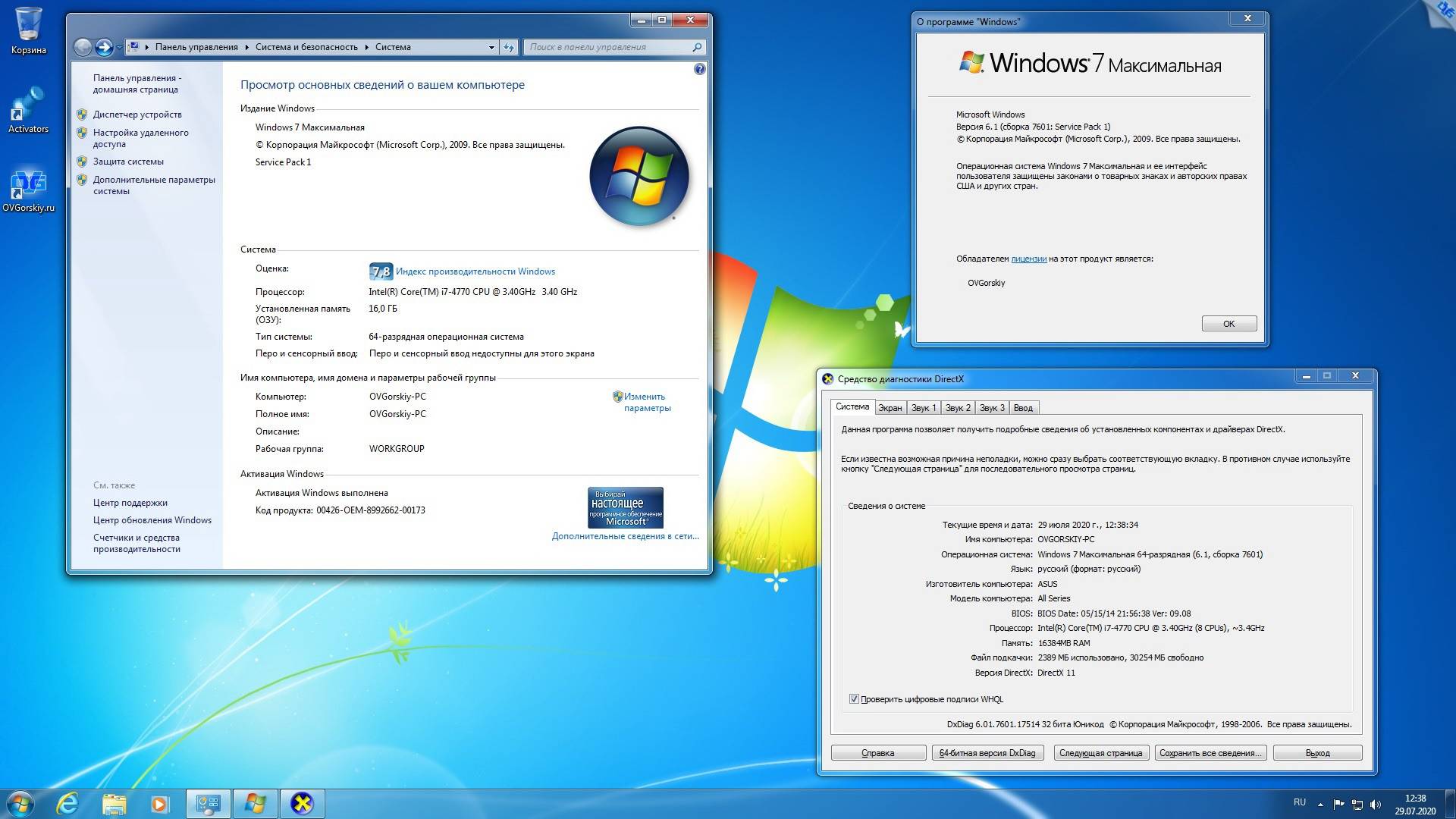
Task: Click the Control Panel icon in the address bar
Action: click(x=133, y=47)
